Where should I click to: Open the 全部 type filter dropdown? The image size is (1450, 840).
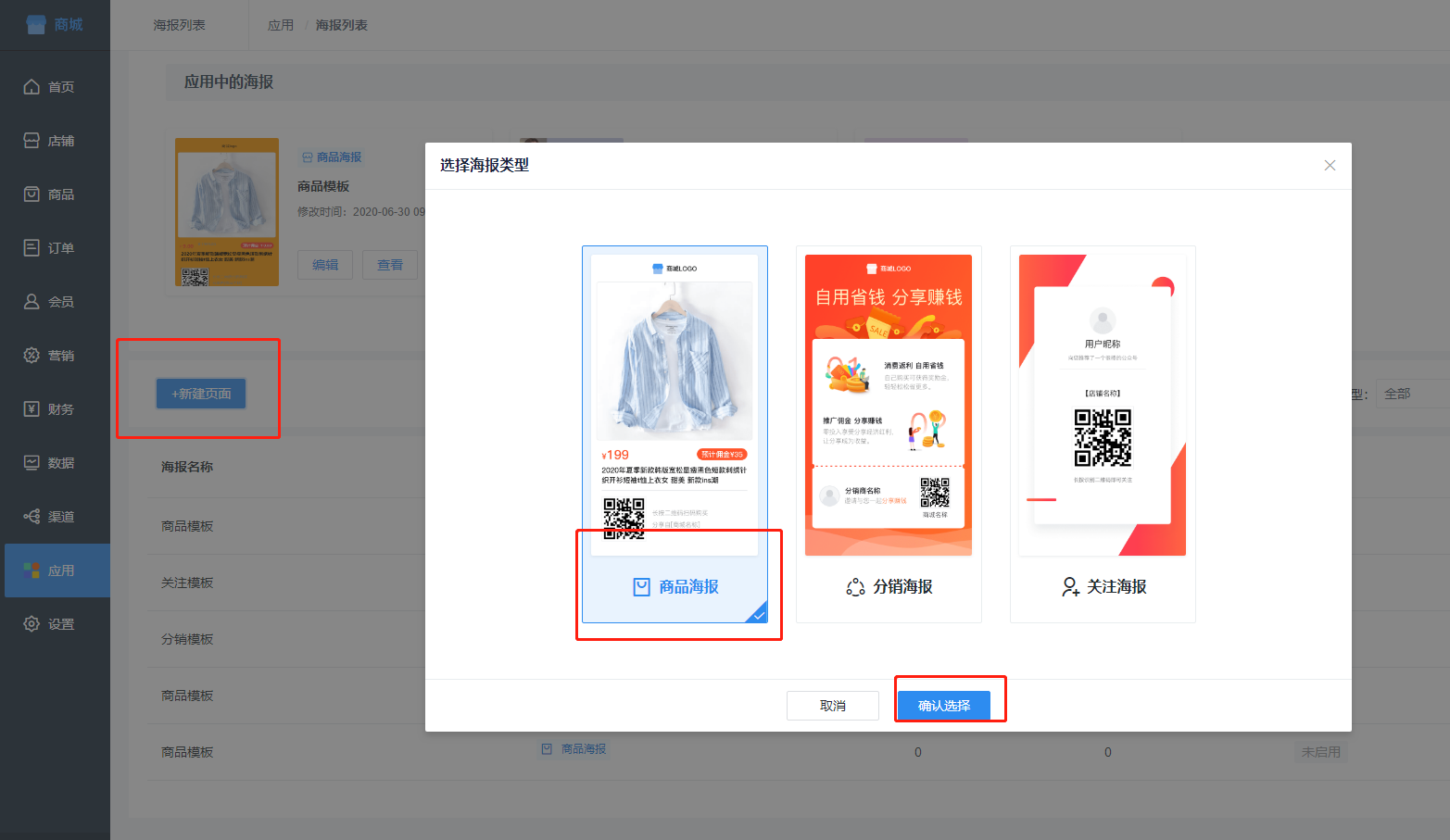pyautogui.click(x=1413, y=394)
